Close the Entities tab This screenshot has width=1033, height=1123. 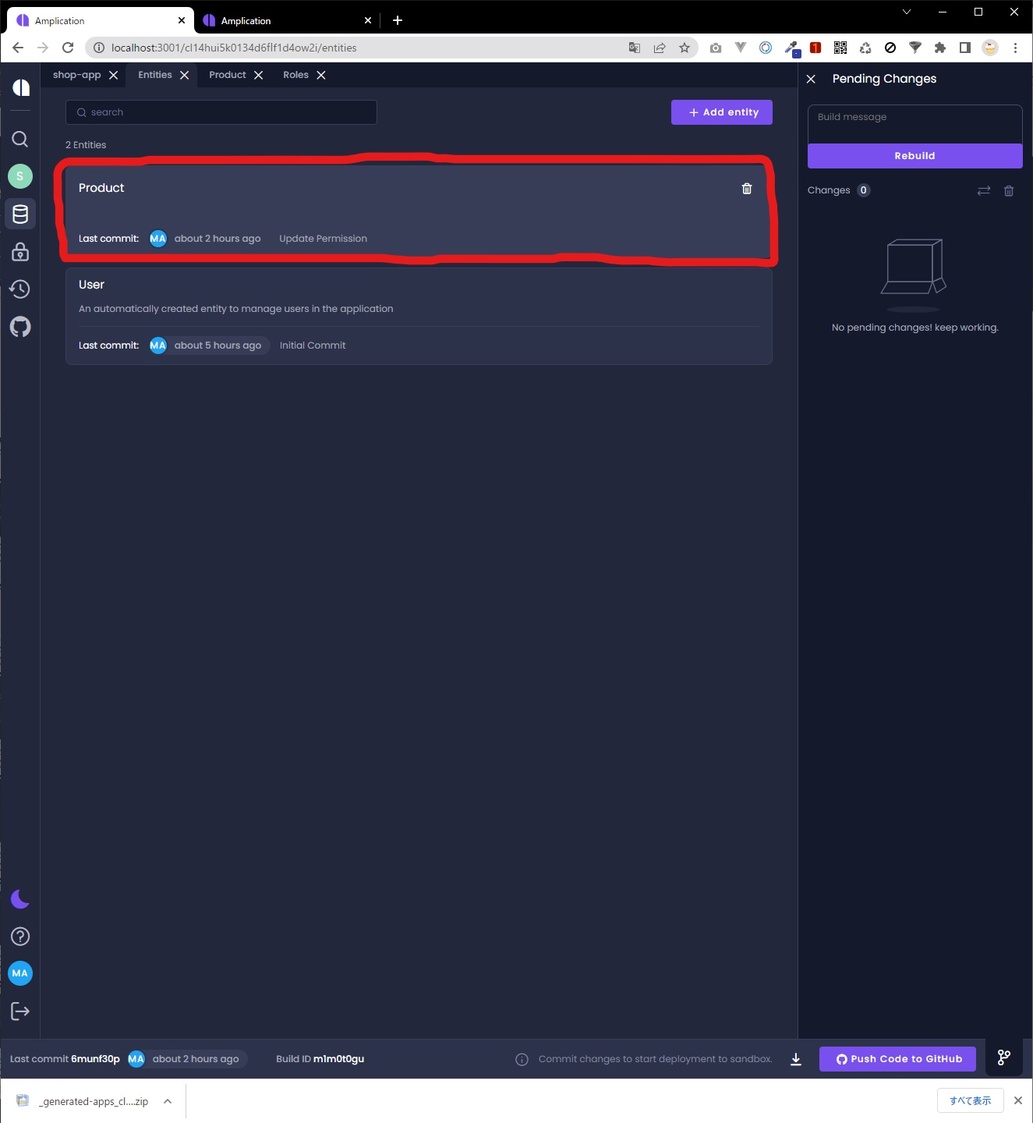tap(184, 75)
